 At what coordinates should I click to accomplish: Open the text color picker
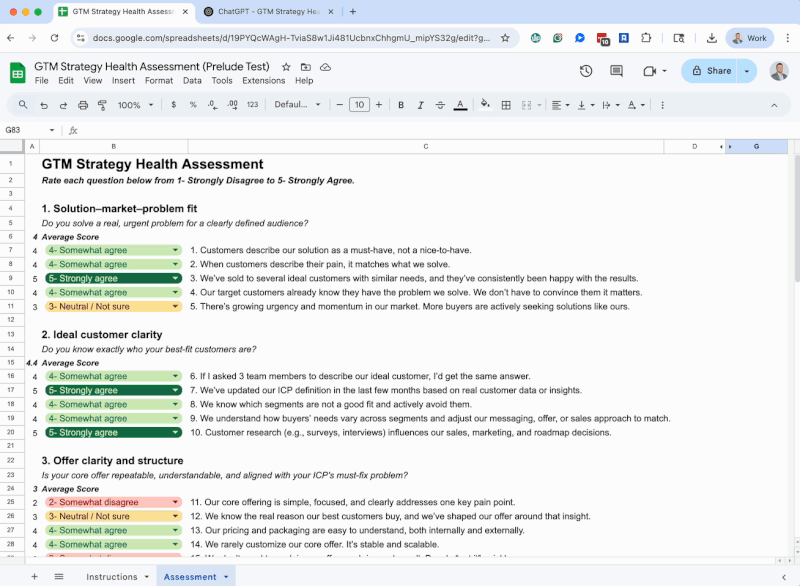(x=460, y=105)
